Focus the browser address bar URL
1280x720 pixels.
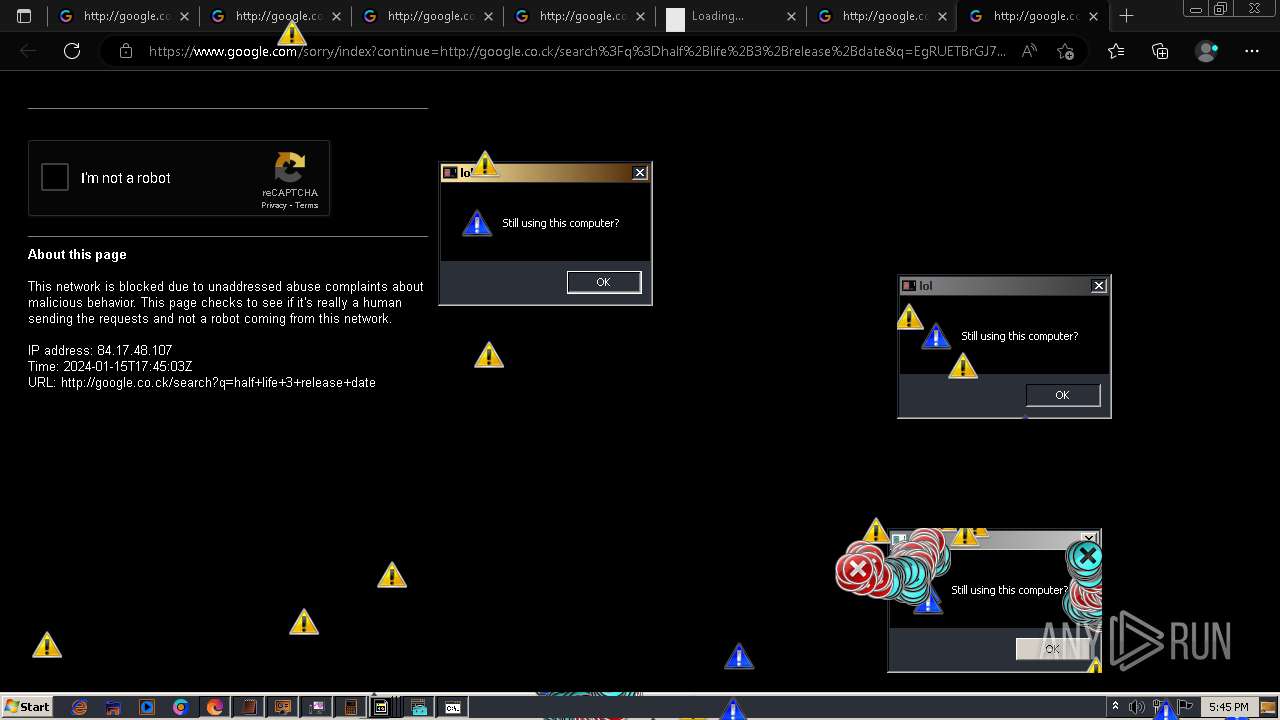577,51
